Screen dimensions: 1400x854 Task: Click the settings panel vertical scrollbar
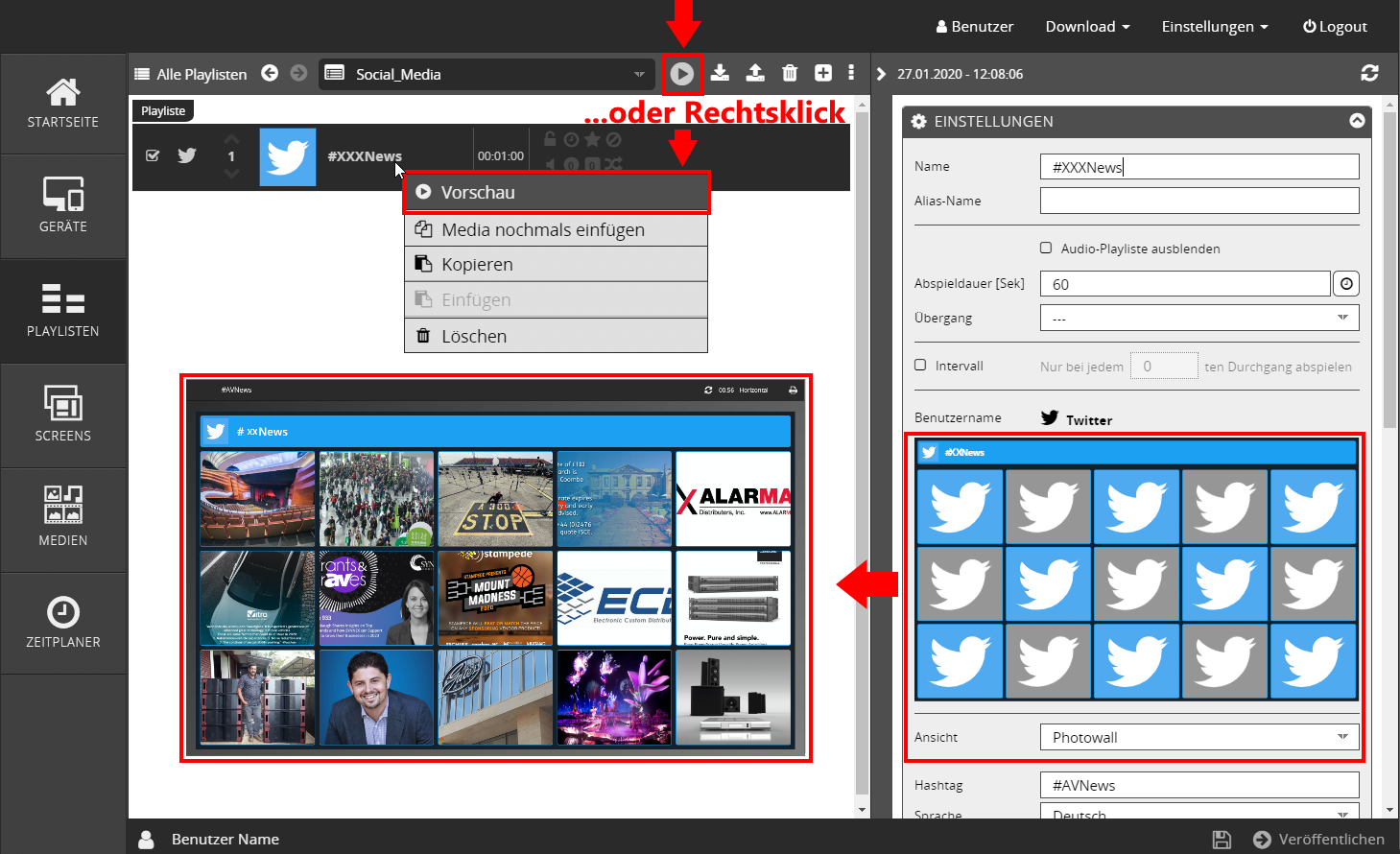[1389, 269]
